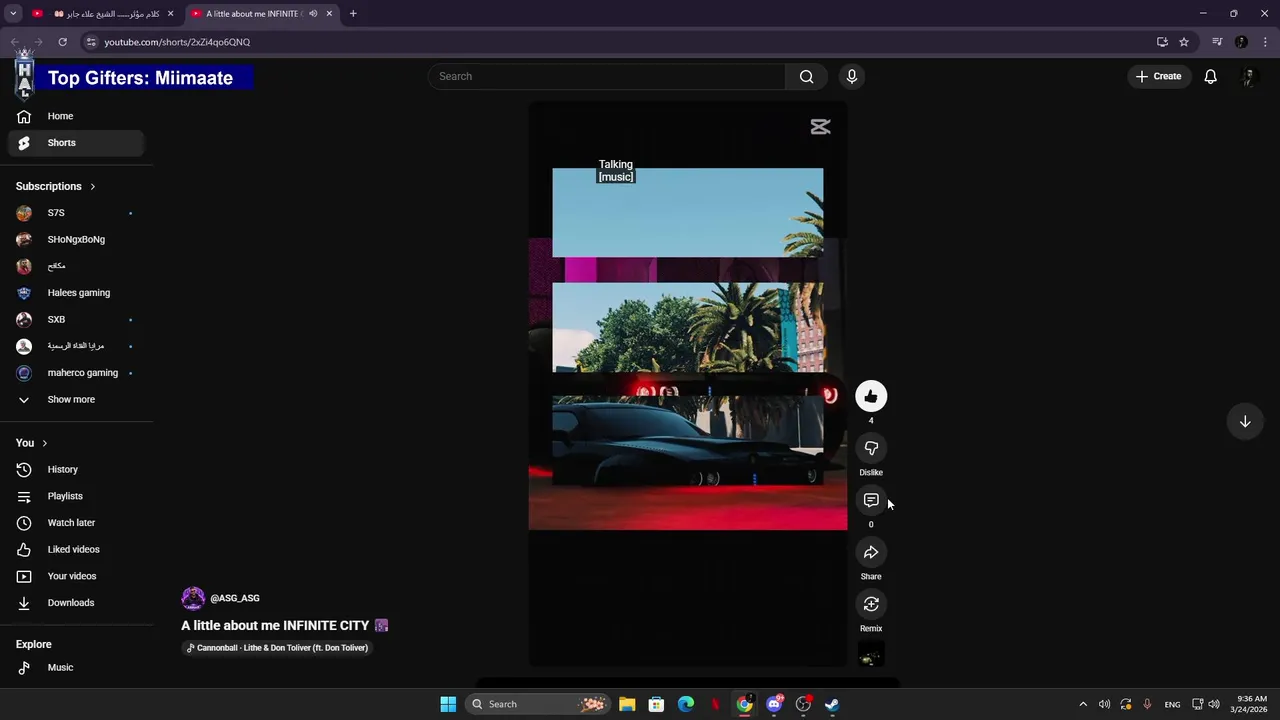Image resolution: width=1280 pixels, height=720 pixels.
Task: Open Chrome profile avatar
Action: point(1241,42)
